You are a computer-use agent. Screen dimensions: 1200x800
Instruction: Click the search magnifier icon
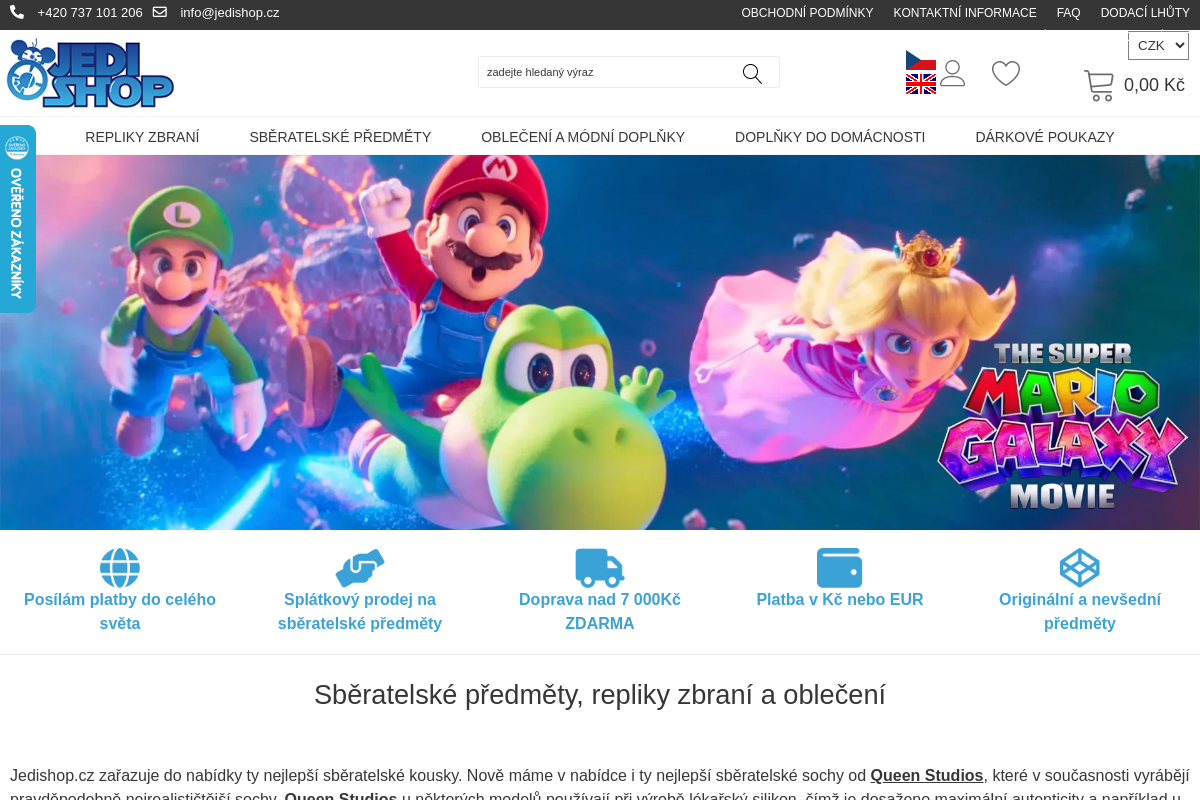tap(751, 73)
